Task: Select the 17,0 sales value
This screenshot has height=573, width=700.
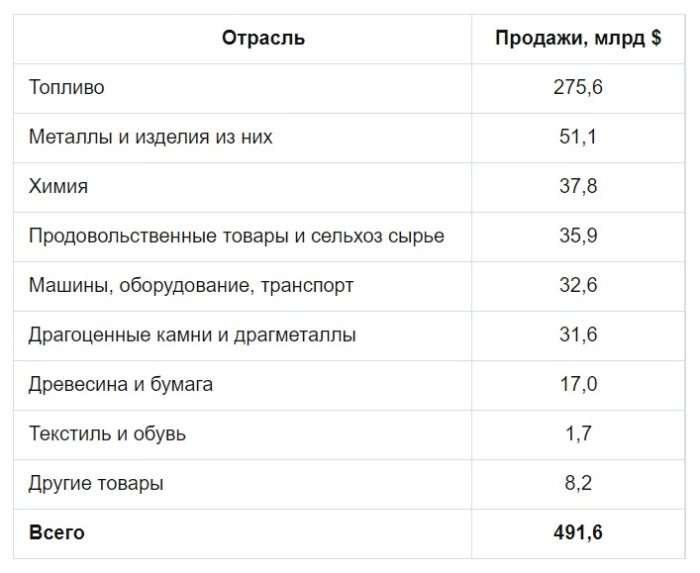Action: (x=578, y=385)
